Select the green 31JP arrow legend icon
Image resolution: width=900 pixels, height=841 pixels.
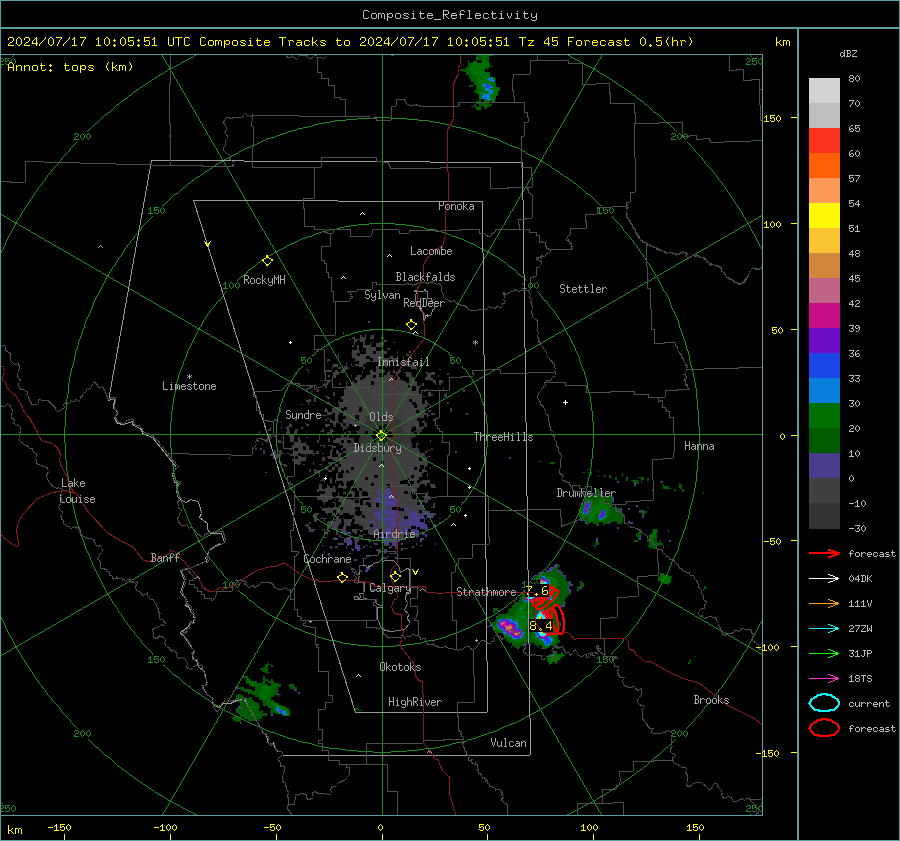pyautogui.click(x=824, y=653)
